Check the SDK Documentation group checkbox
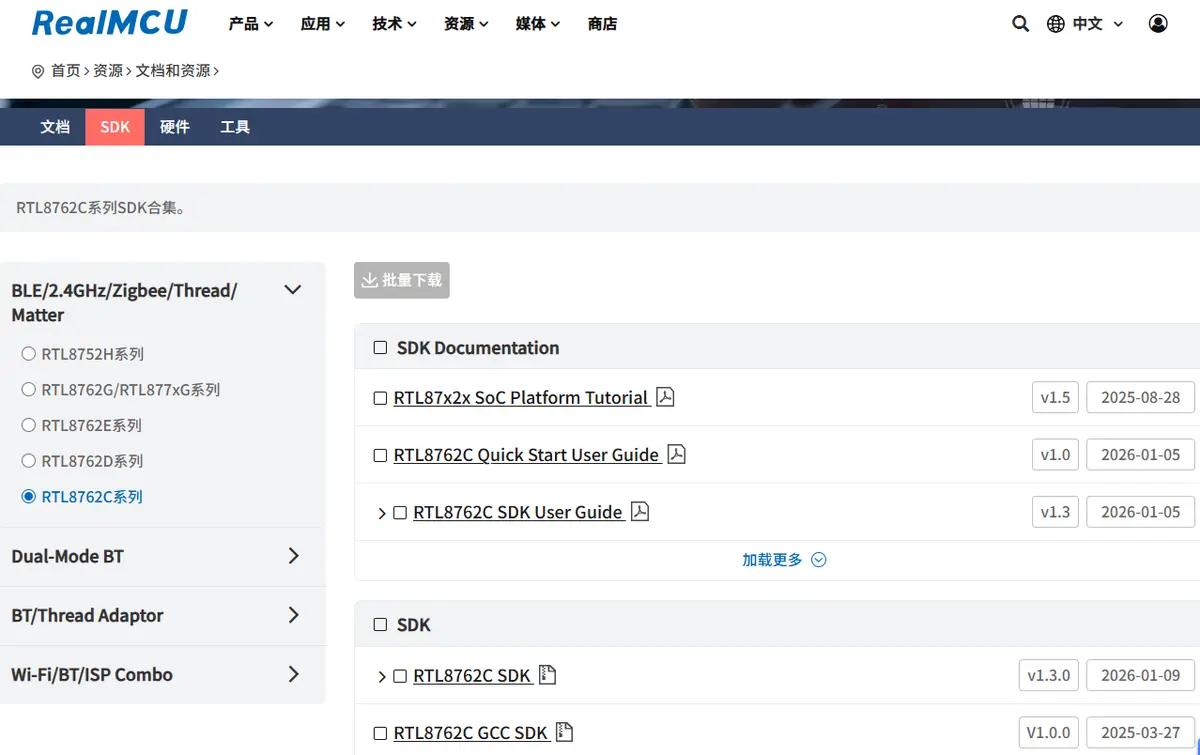Screen dimensions: 1200x755 [380, 348]
